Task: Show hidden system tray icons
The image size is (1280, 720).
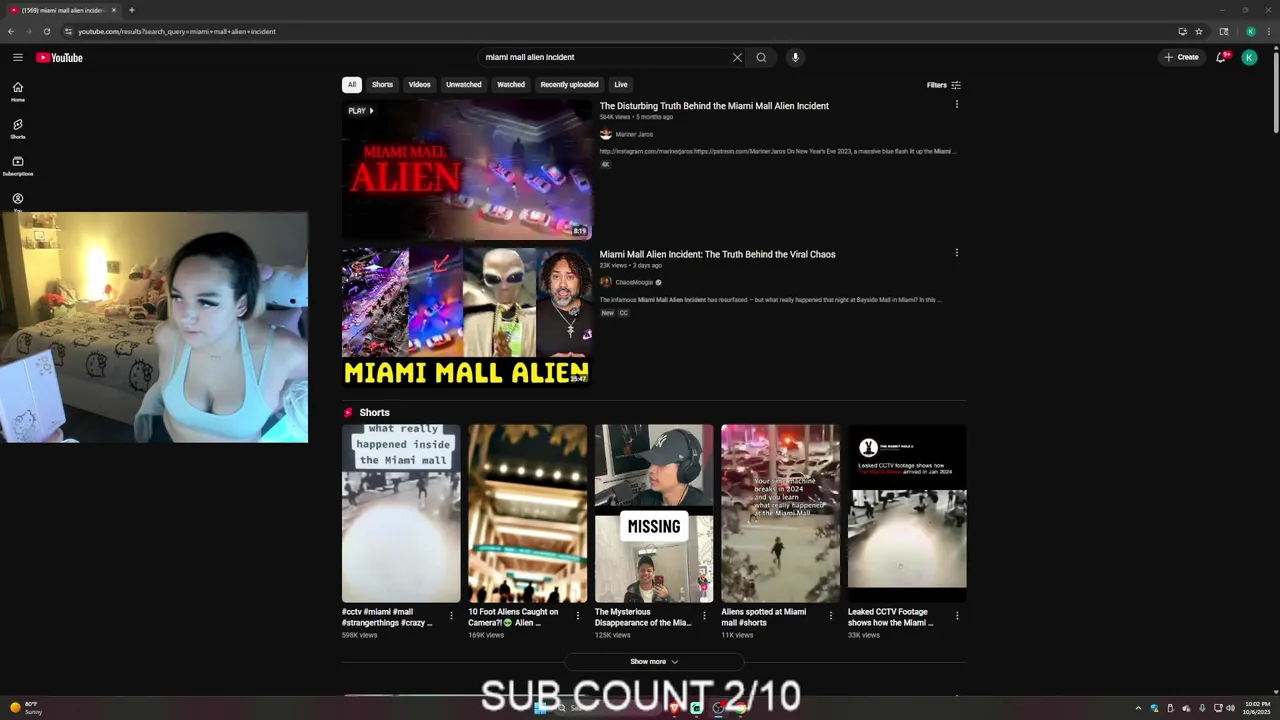Action: pyautogui.click(x=1138, y=708)
